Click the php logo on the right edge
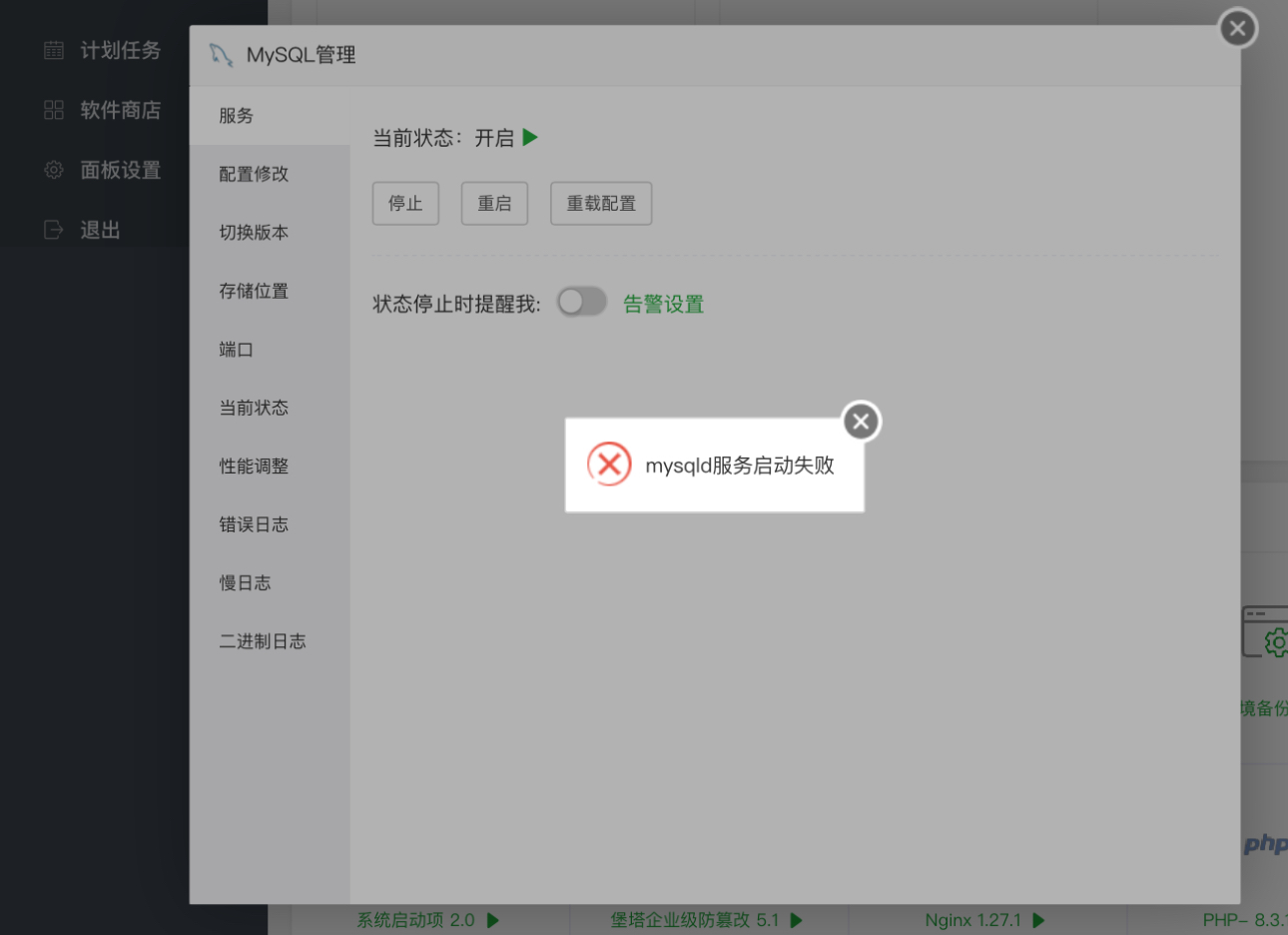 tap(1266, 843)
